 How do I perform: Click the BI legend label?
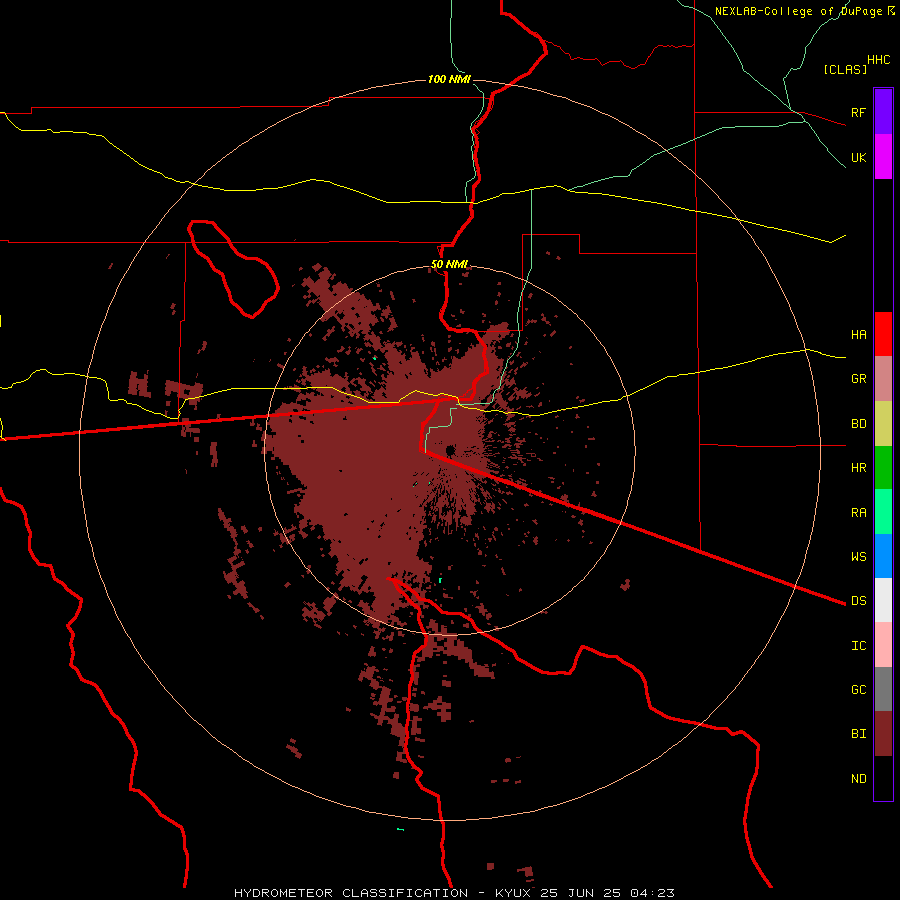[858, 734]
